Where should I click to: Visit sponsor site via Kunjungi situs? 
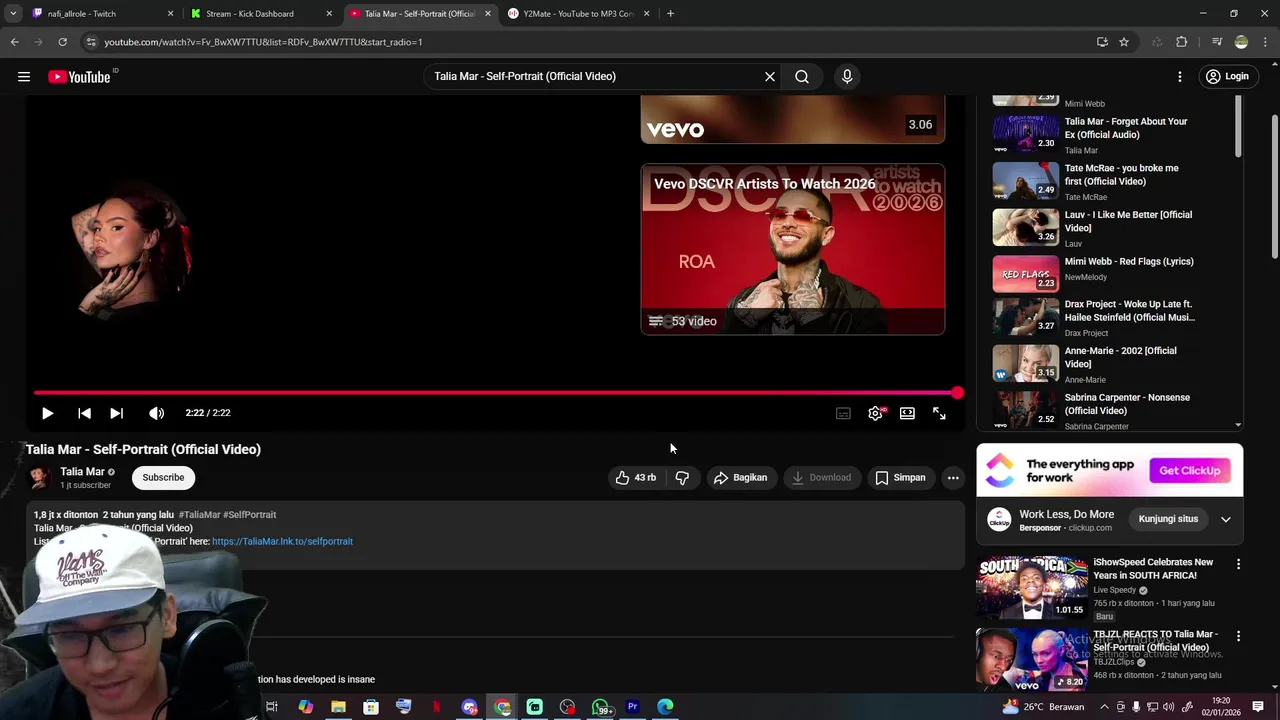coord(1168,519)
